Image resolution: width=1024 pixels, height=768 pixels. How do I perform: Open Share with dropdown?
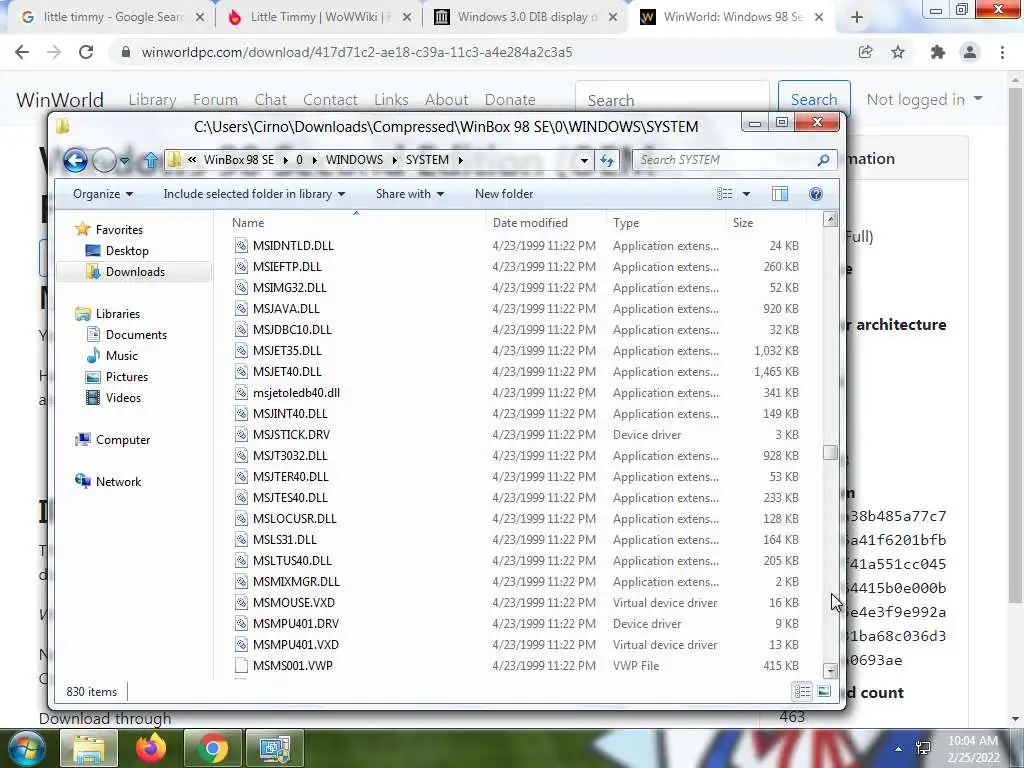click(x=409, y=194)
